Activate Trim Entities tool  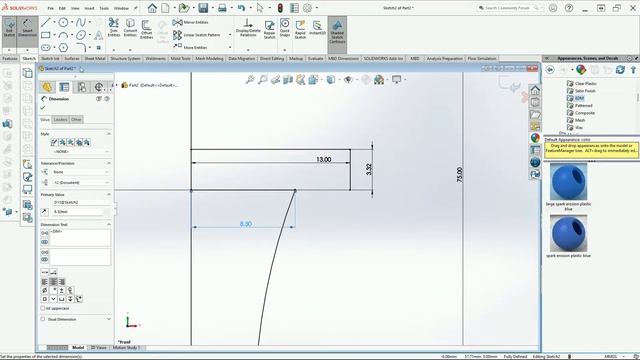113,28
